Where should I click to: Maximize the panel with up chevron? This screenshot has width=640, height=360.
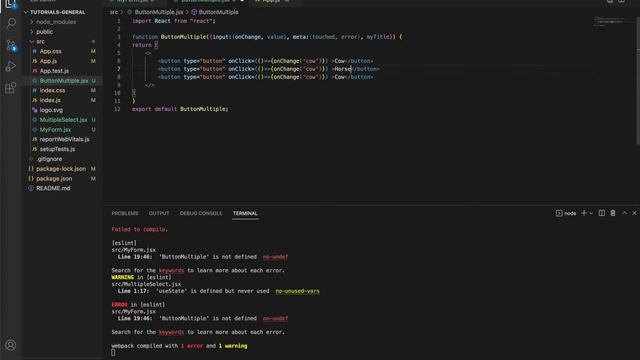pyautogui.click(x=624, y=213)
